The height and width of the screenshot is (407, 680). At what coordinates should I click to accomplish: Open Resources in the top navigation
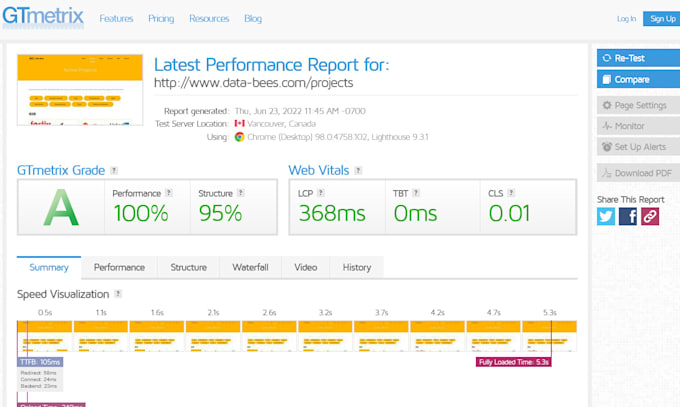tap(209, 19)
